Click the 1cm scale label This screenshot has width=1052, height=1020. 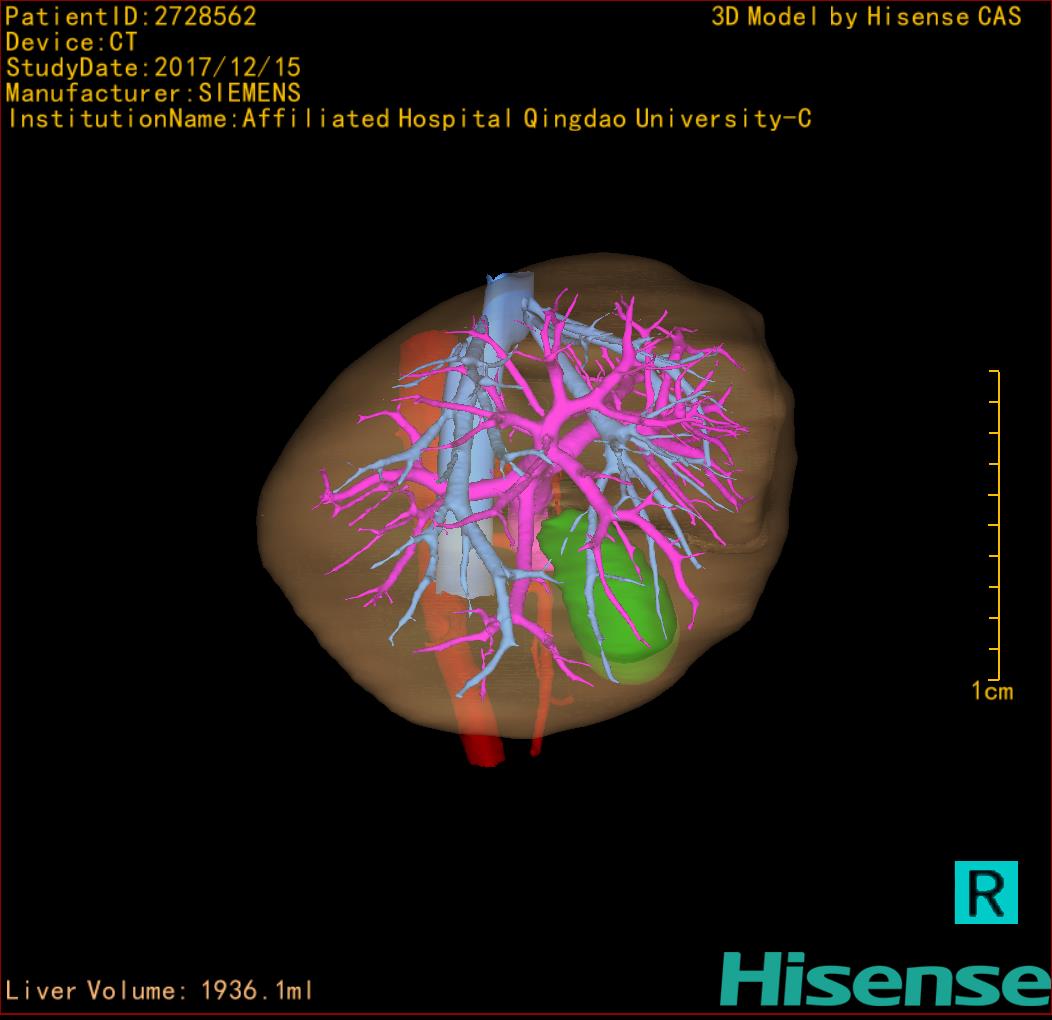(x=991, y=691)
